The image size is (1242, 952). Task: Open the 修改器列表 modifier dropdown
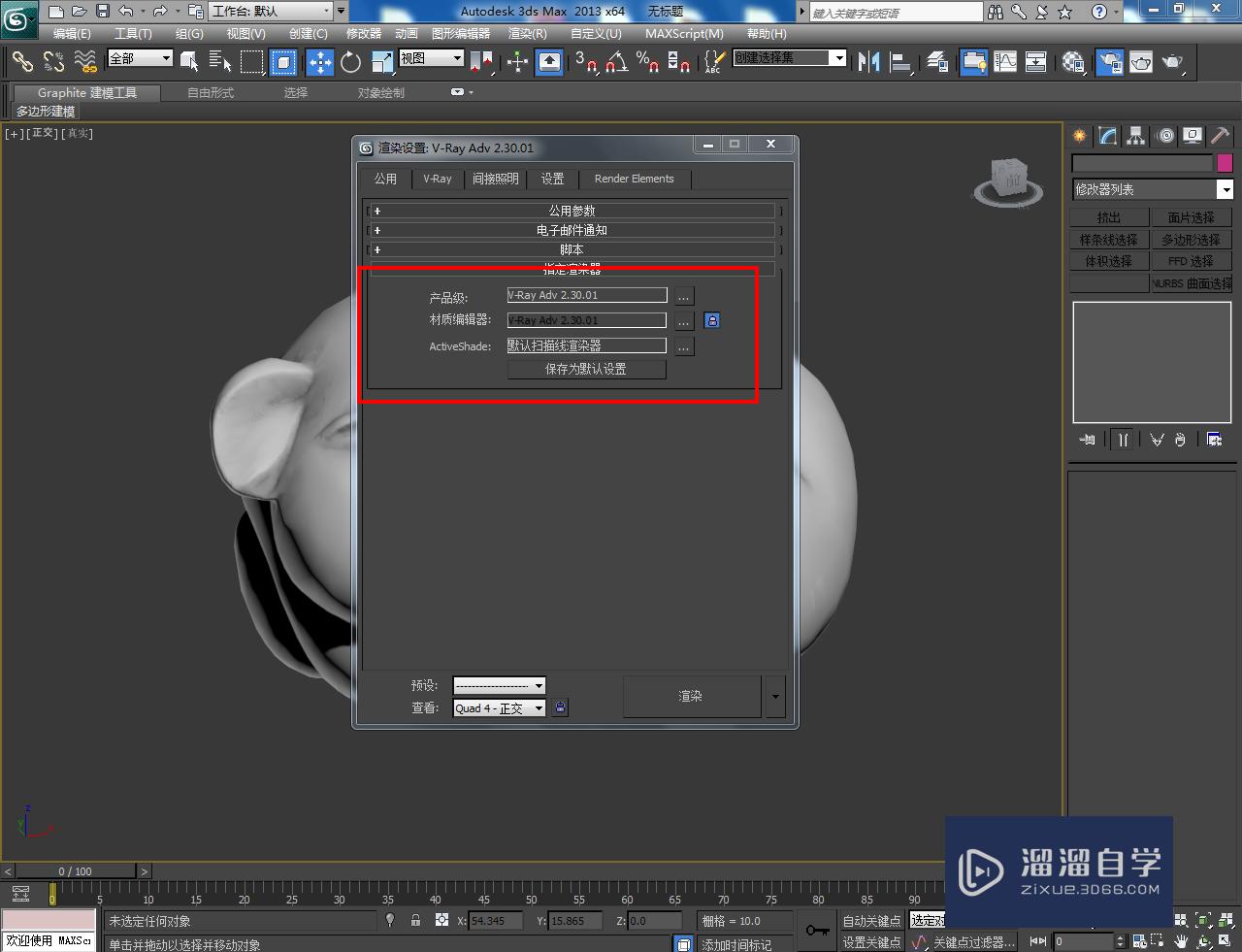pyautogui.click(x=1152, y=189)
